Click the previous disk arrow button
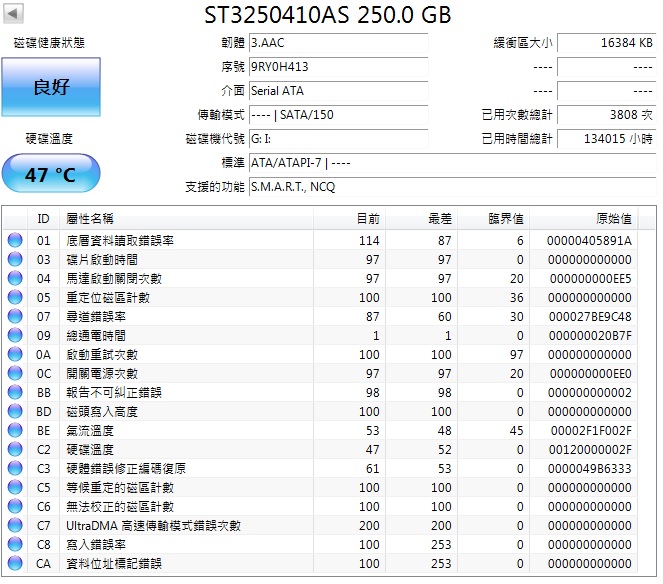Image resolution: width=663 pixels, height=584 pixels. (14, 14)
